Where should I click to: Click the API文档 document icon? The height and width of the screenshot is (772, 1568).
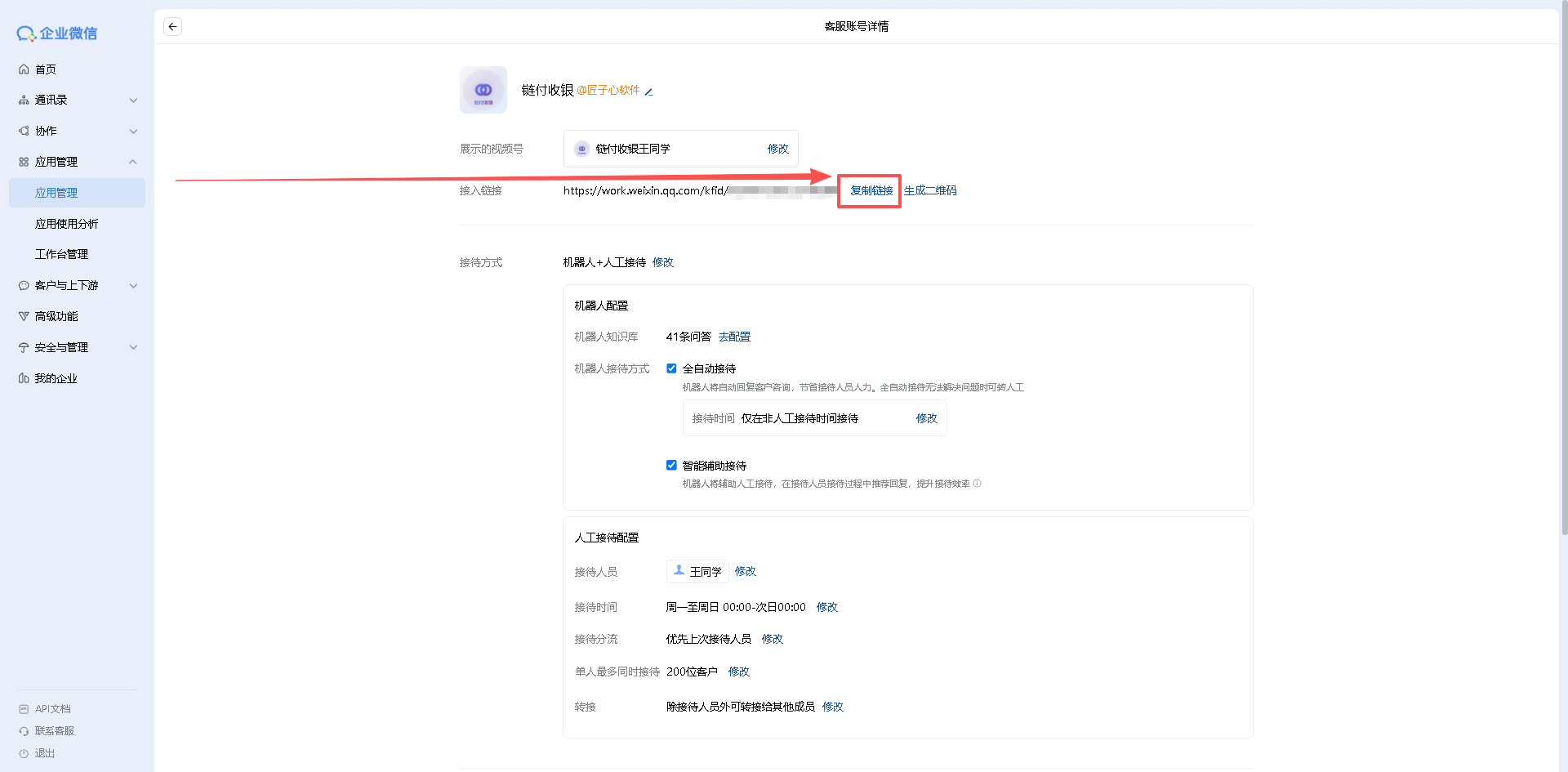(24, 709)
